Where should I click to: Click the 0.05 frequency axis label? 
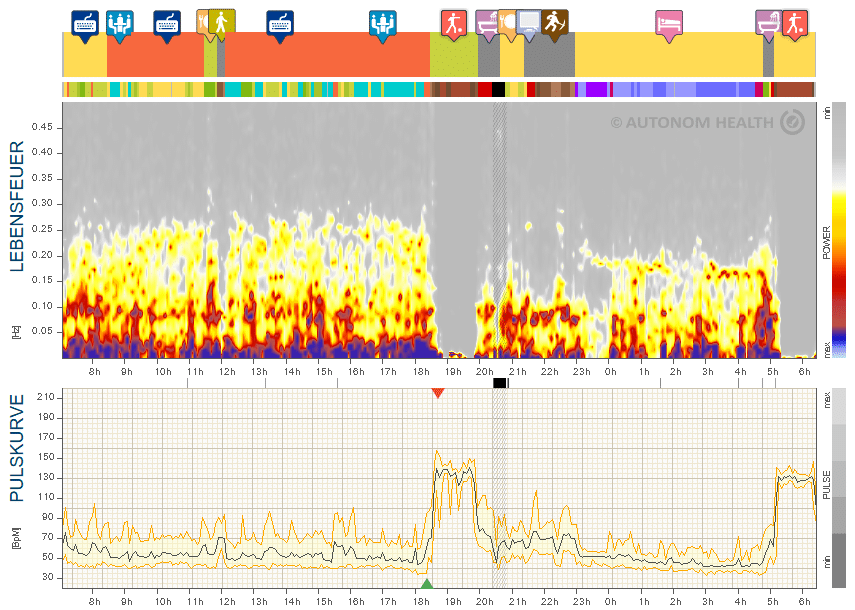42,331
